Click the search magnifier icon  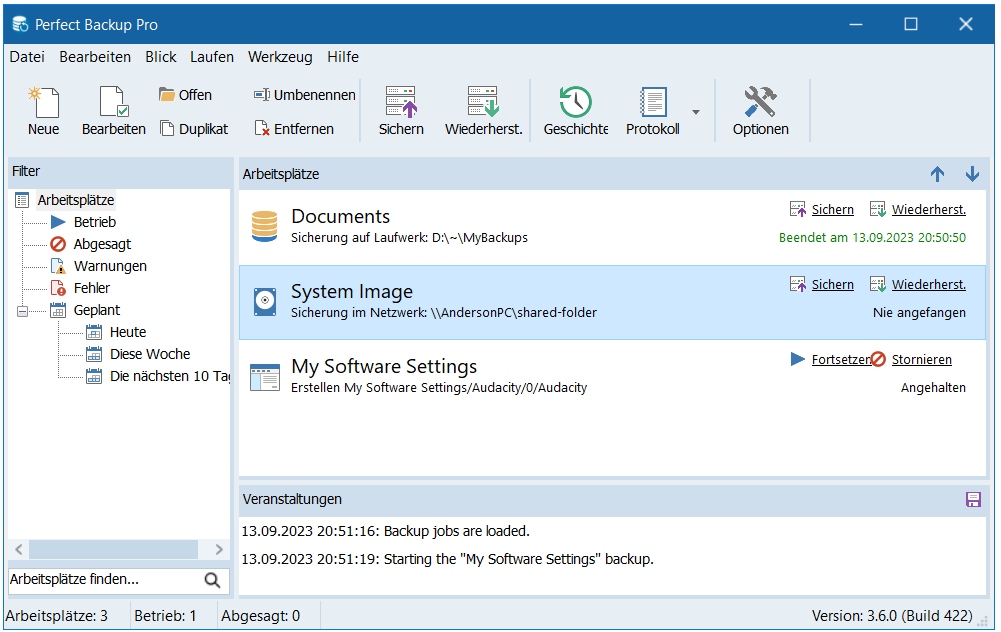212,580
